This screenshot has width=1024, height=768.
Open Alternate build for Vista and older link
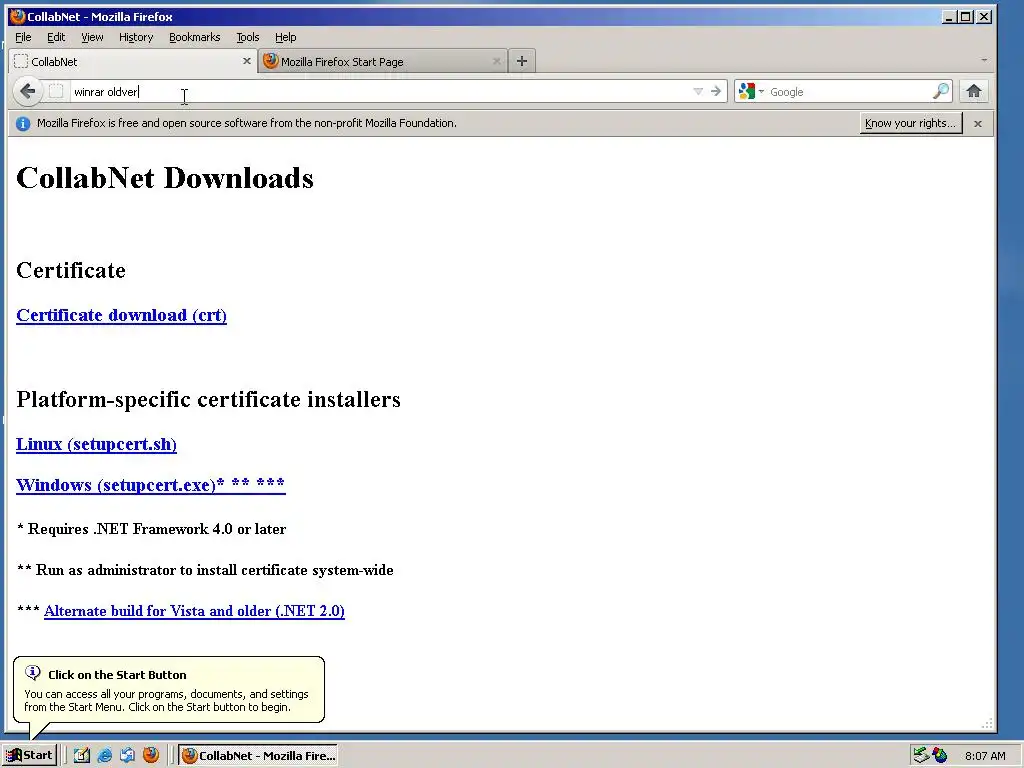[x=194, y=611]
